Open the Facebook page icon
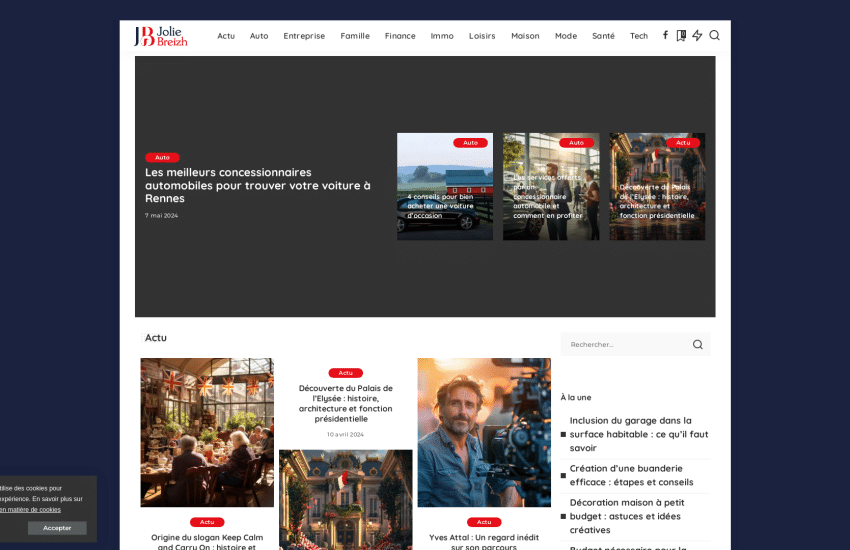Viewport: 850px width, 550px height. 665,36
